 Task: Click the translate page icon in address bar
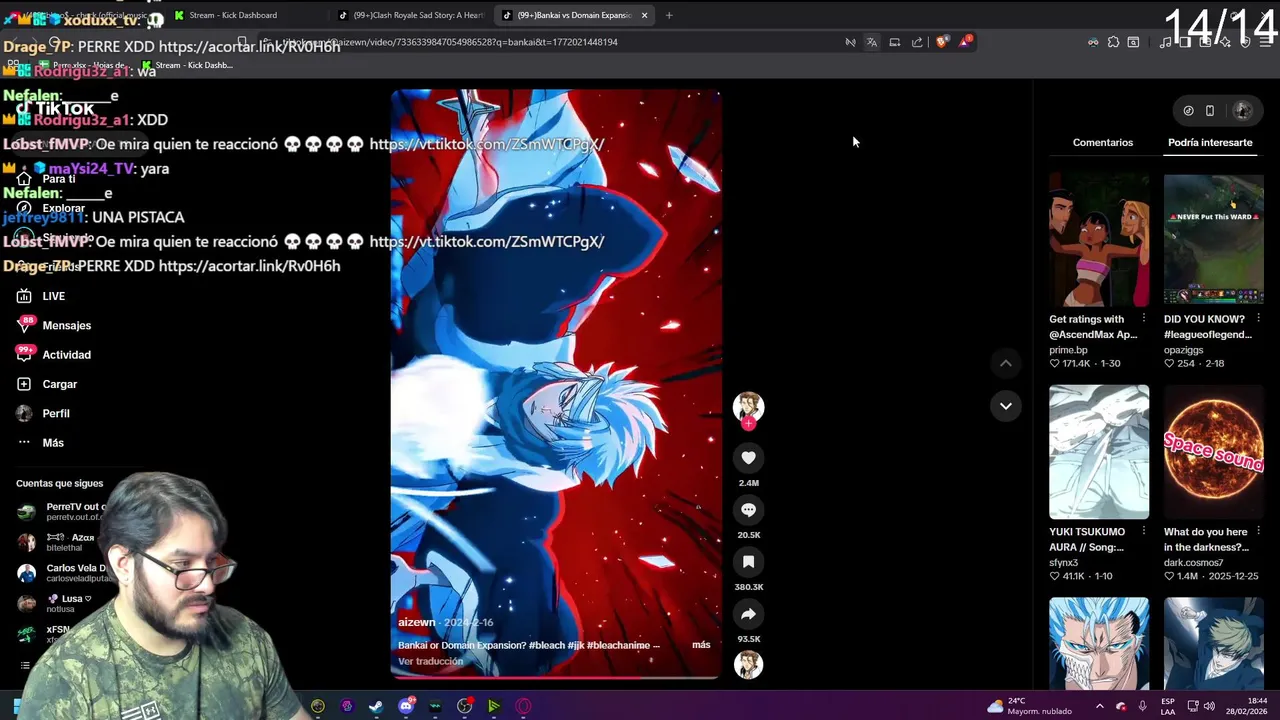(872, 42)
